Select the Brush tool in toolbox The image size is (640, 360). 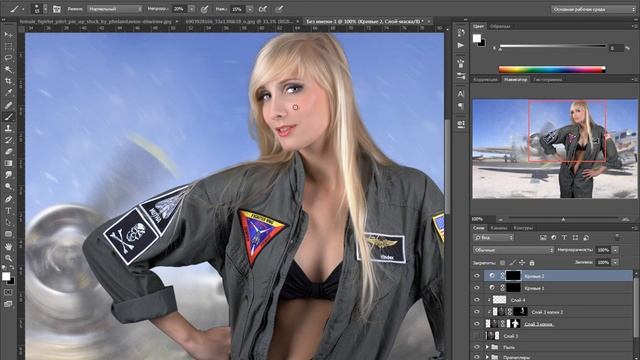(x=8, y=117)
